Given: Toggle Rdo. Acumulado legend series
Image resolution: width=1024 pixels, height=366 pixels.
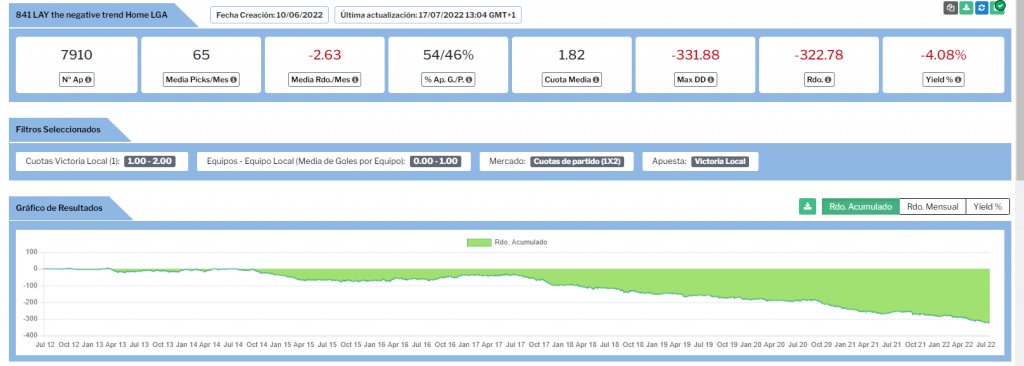Looking at the screenshot, I should (x=507, y=242).
